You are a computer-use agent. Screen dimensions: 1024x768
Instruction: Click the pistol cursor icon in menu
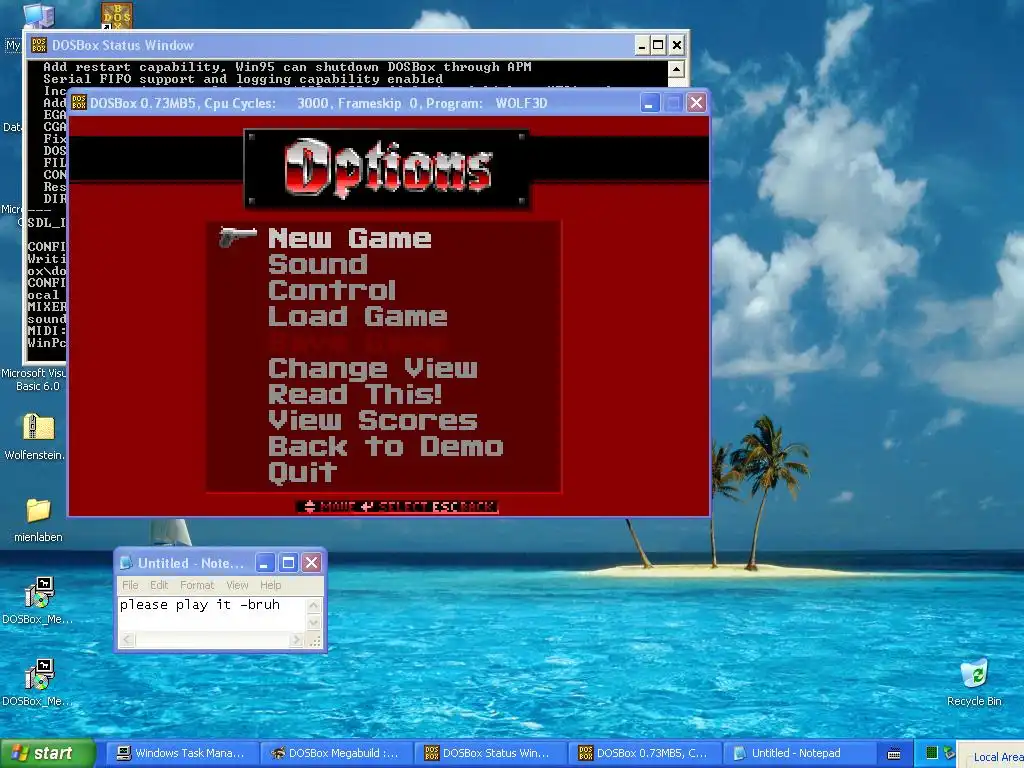coord(238,237)
